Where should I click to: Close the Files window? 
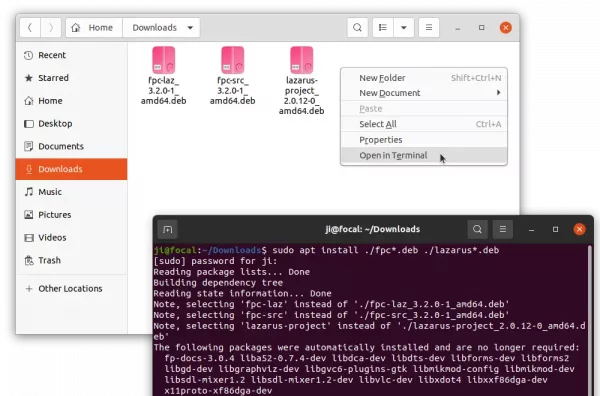506,28
